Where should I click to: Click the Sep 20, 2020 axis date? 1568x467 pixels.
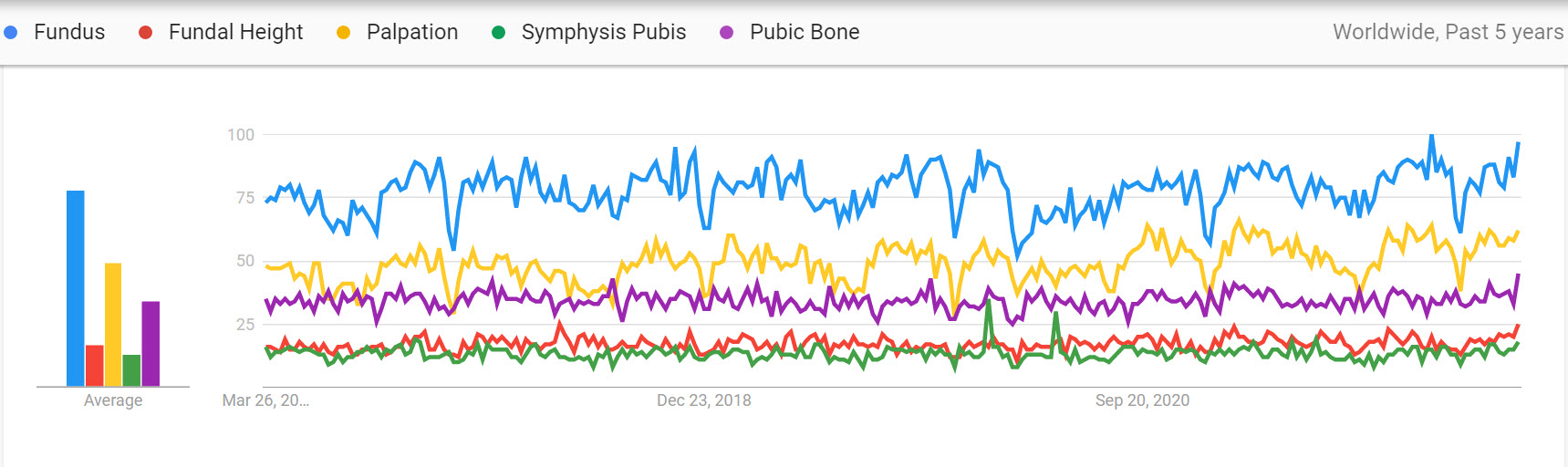(x=1142, y=400)
